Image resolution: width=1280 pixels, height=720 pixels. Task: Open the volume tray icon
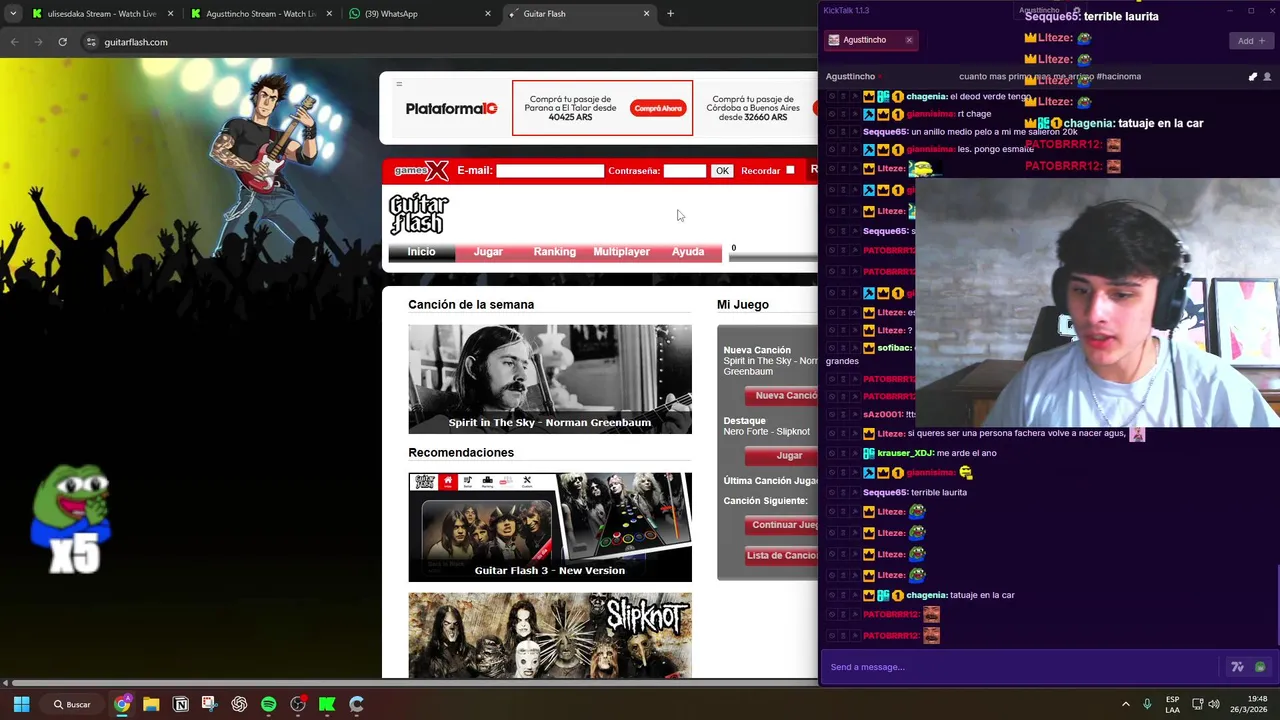1214,704
